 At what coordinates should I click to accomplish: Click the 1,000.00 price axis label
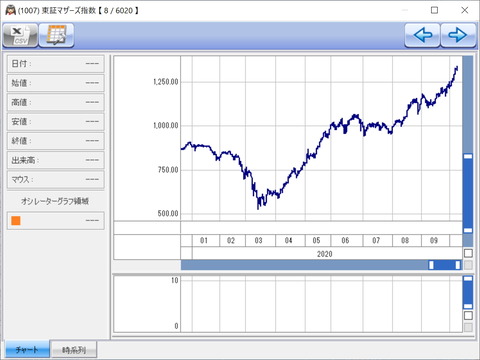coord(166,126)
